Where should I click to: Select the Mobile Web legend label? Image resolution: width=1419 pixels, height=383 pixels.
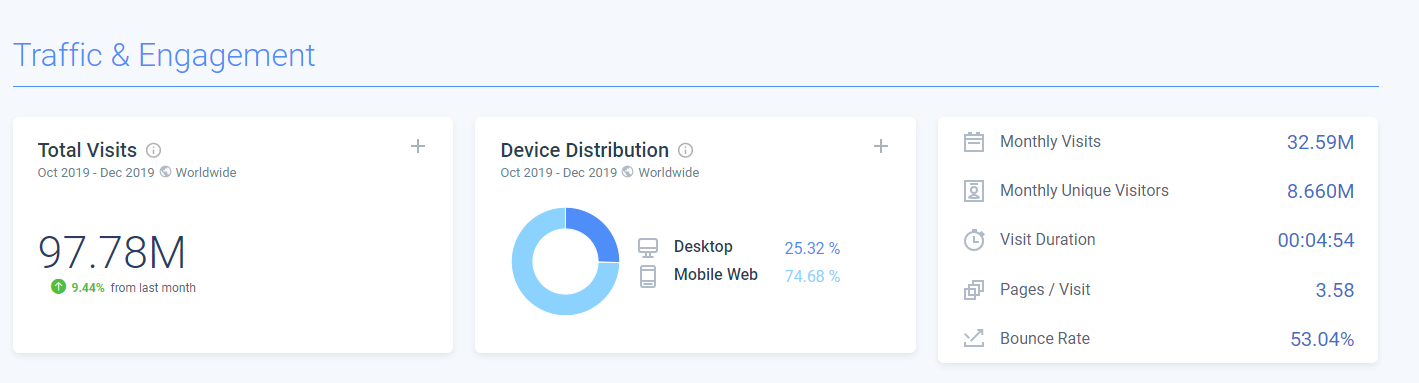[716, 274]
